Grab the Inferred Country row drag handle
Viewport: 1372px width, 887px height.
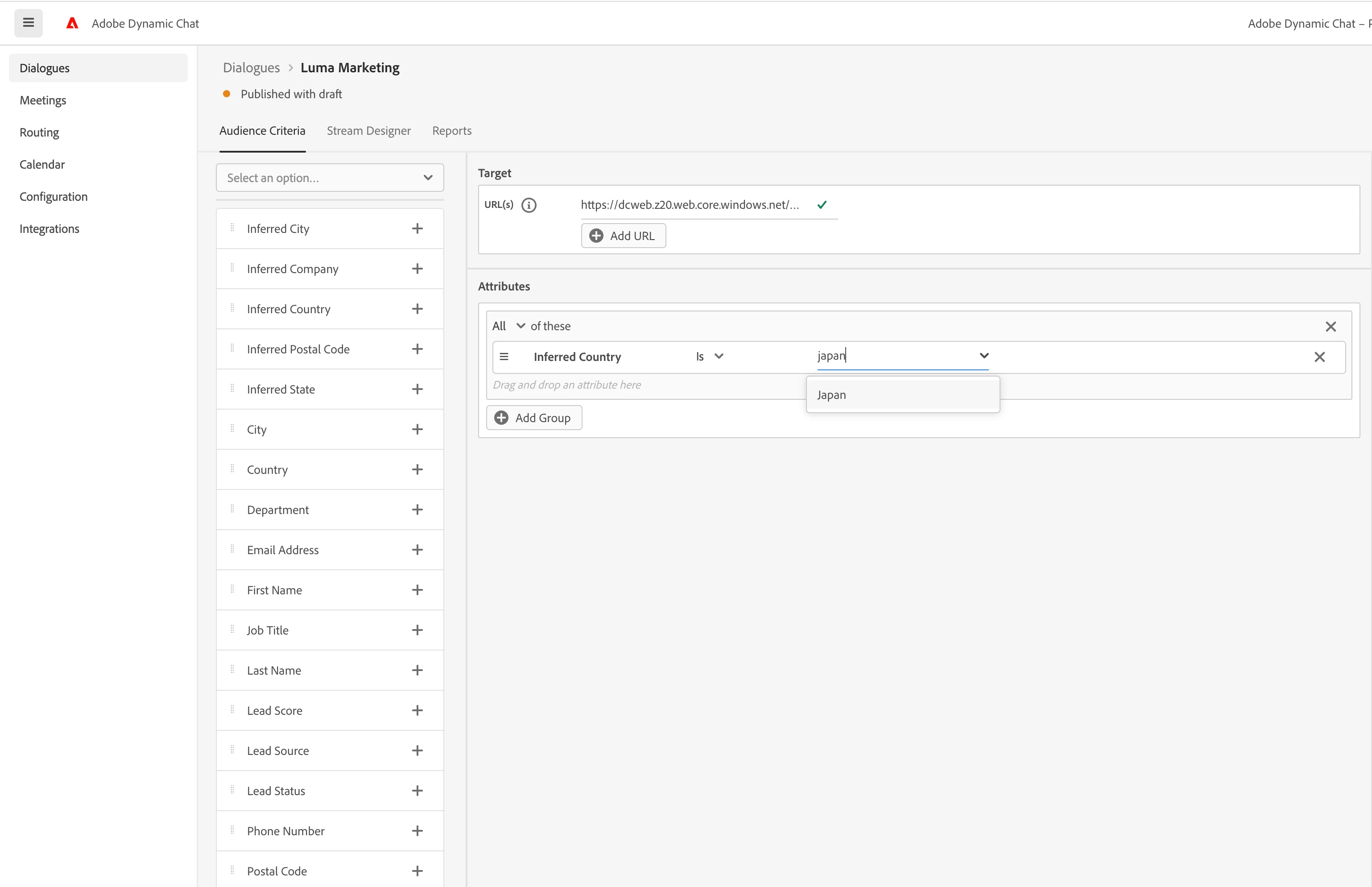504,356
